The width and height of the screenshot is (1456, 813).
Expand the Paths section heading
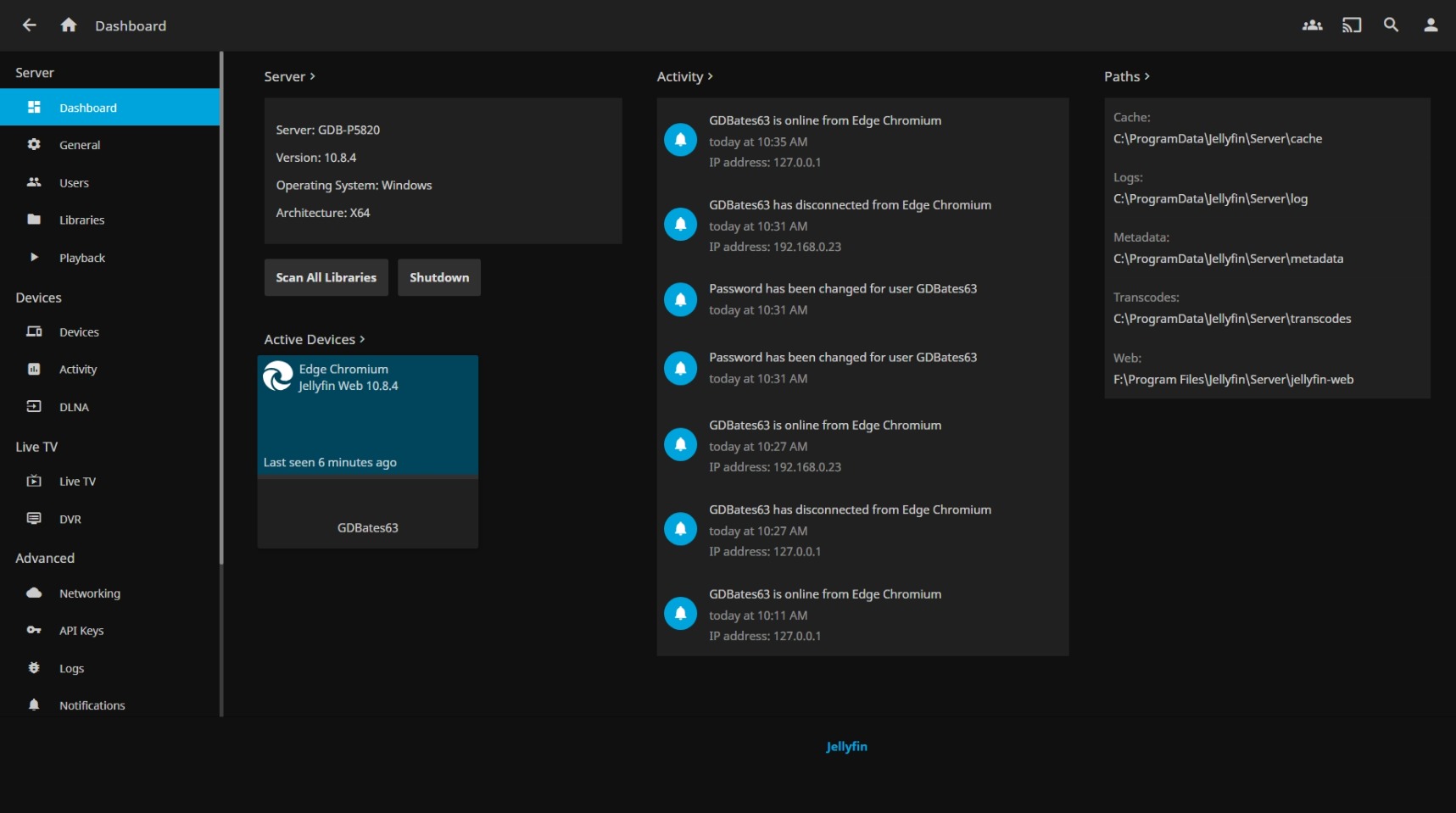(x=1126, y=76)
